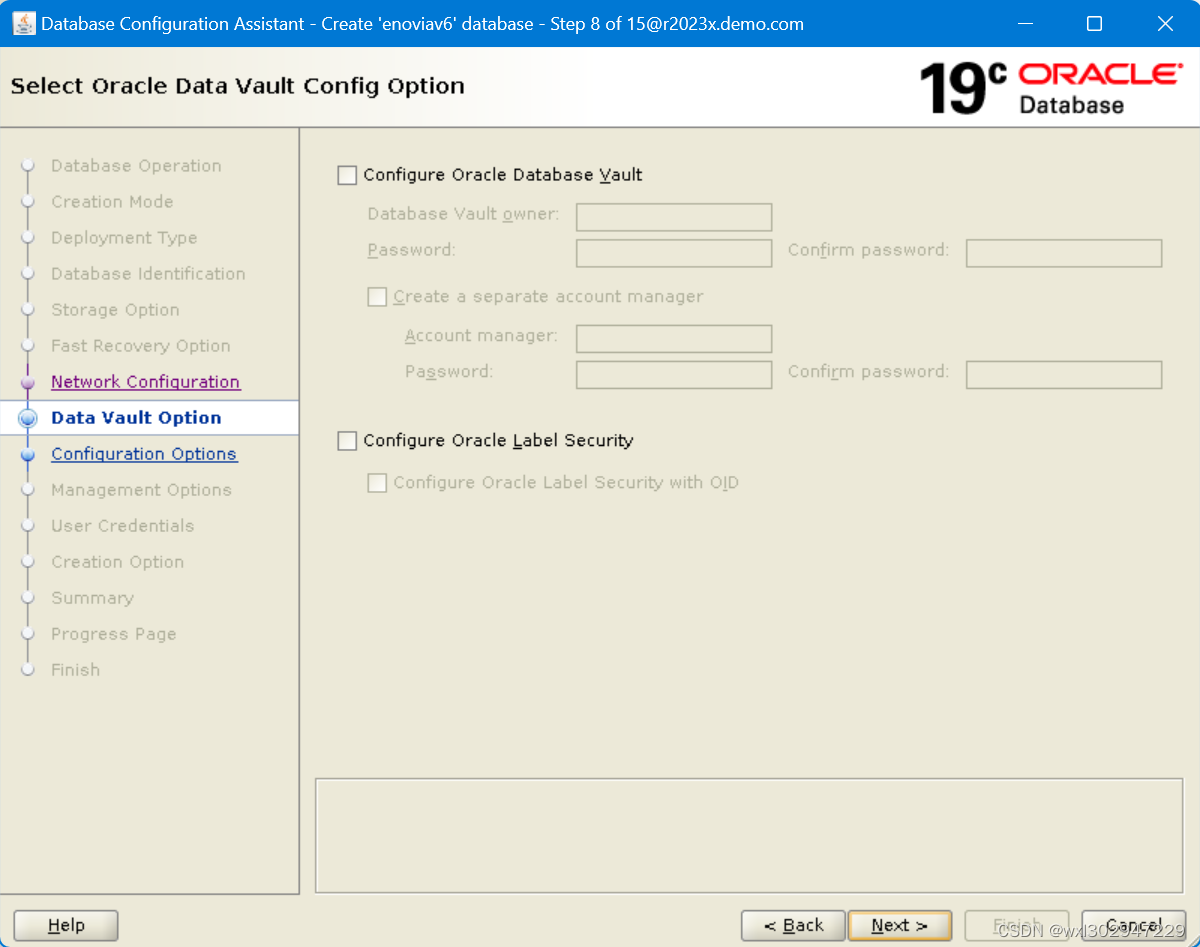This screenshot has height=947, width=1200.
Task: Go back with the Back button
Action: tap(793, 926)
